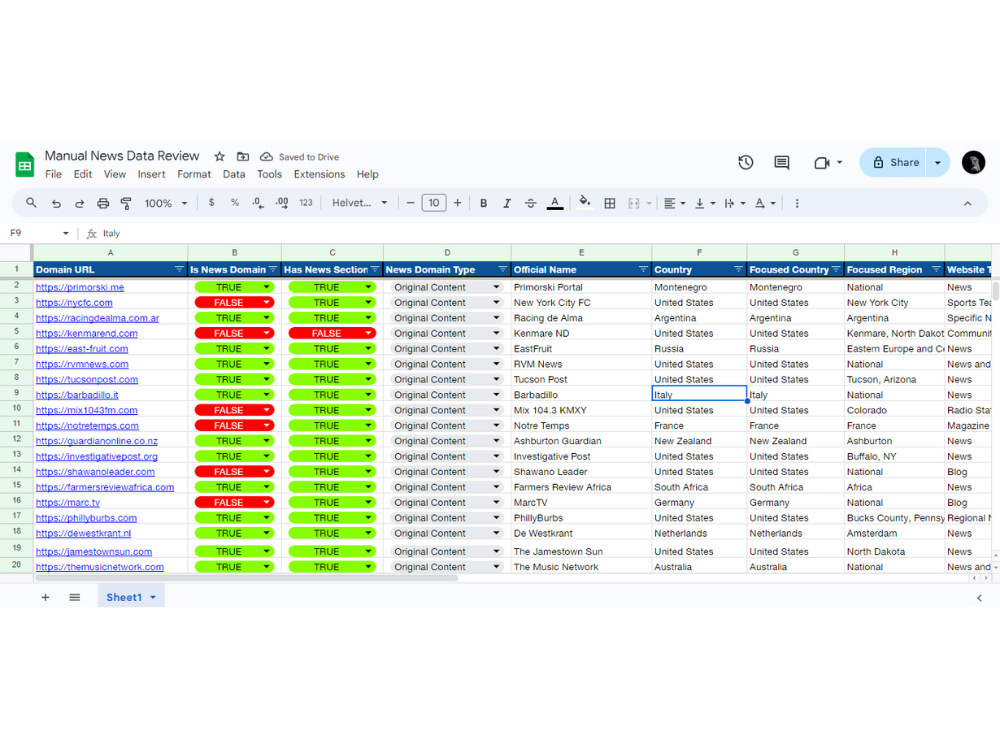Screen dimensions: 1000x750
Task: Open the https://themusicnetwork.com link
Action: pyautogui.click(x=99, y=567)
